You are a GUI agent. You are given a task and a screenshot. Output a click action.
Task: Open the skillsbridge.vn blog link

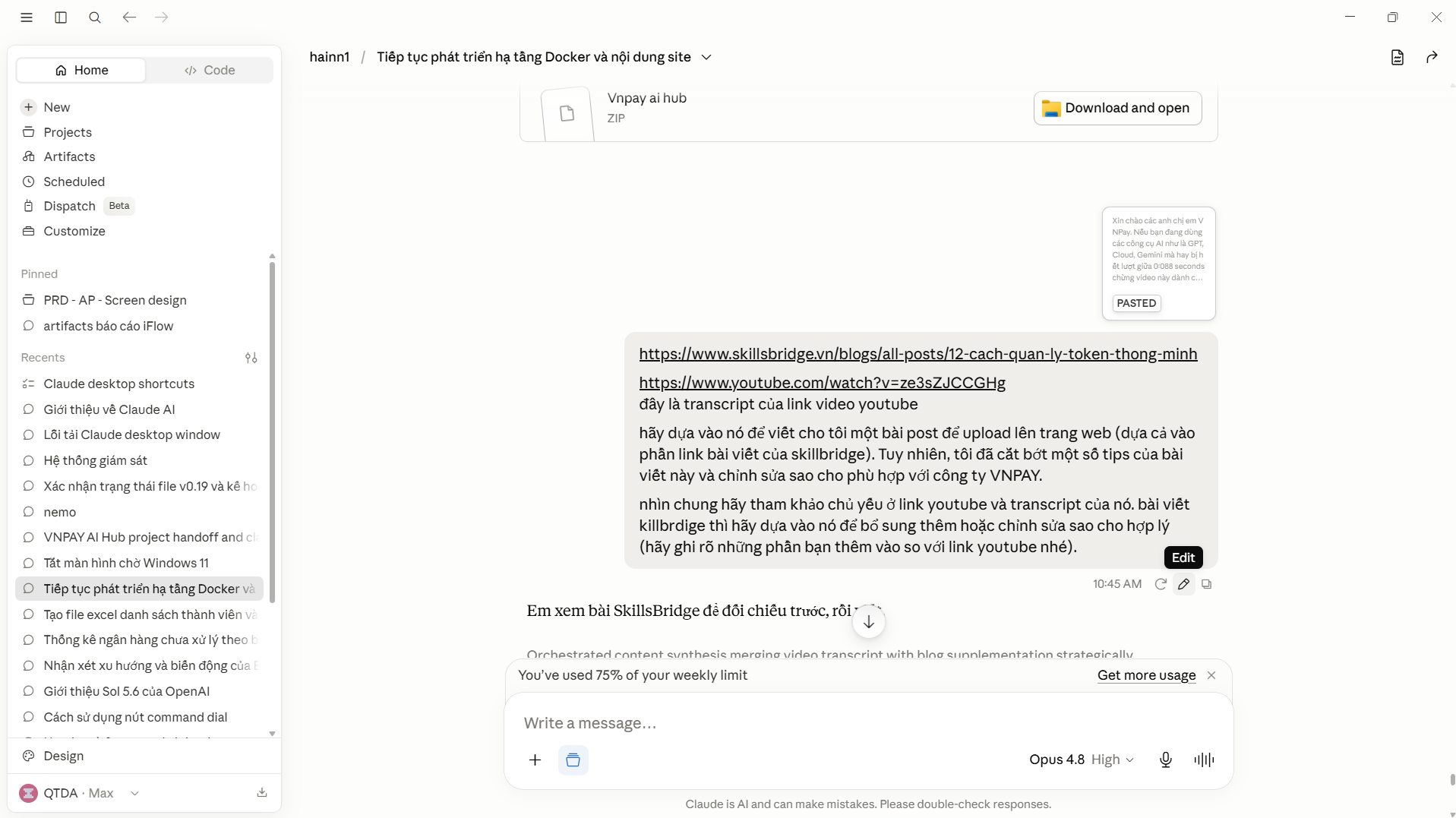[918, 354]
